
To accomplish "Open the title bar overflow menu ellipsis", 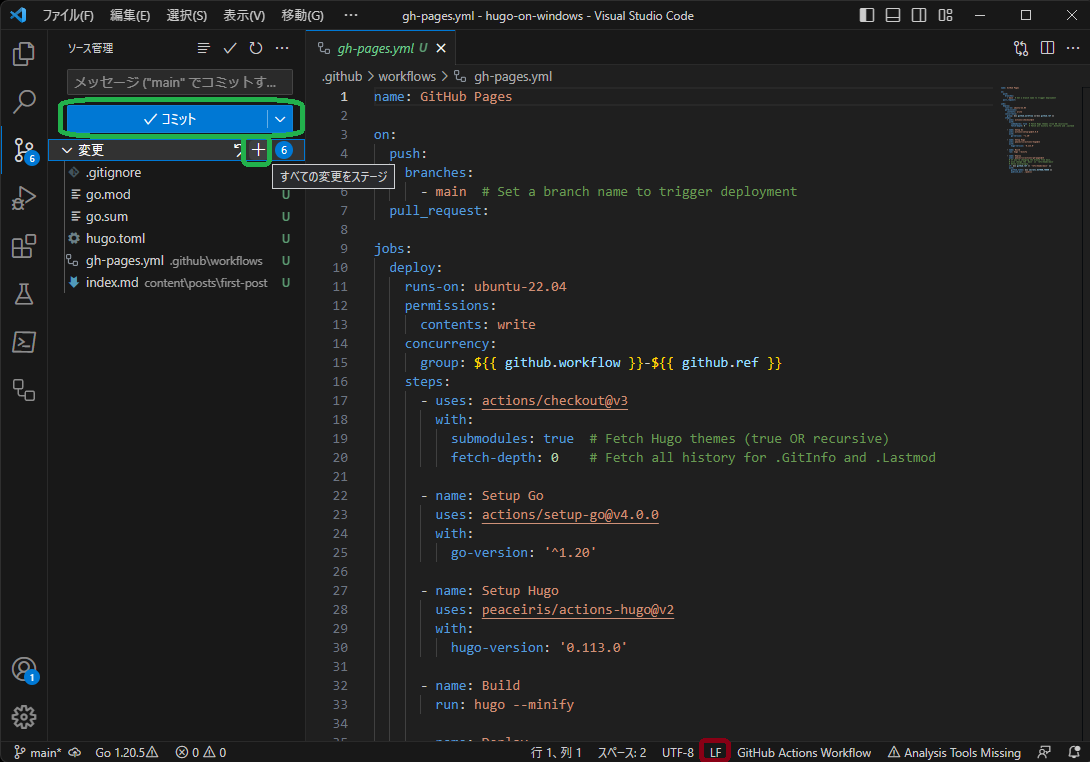I will pos(351,15).
